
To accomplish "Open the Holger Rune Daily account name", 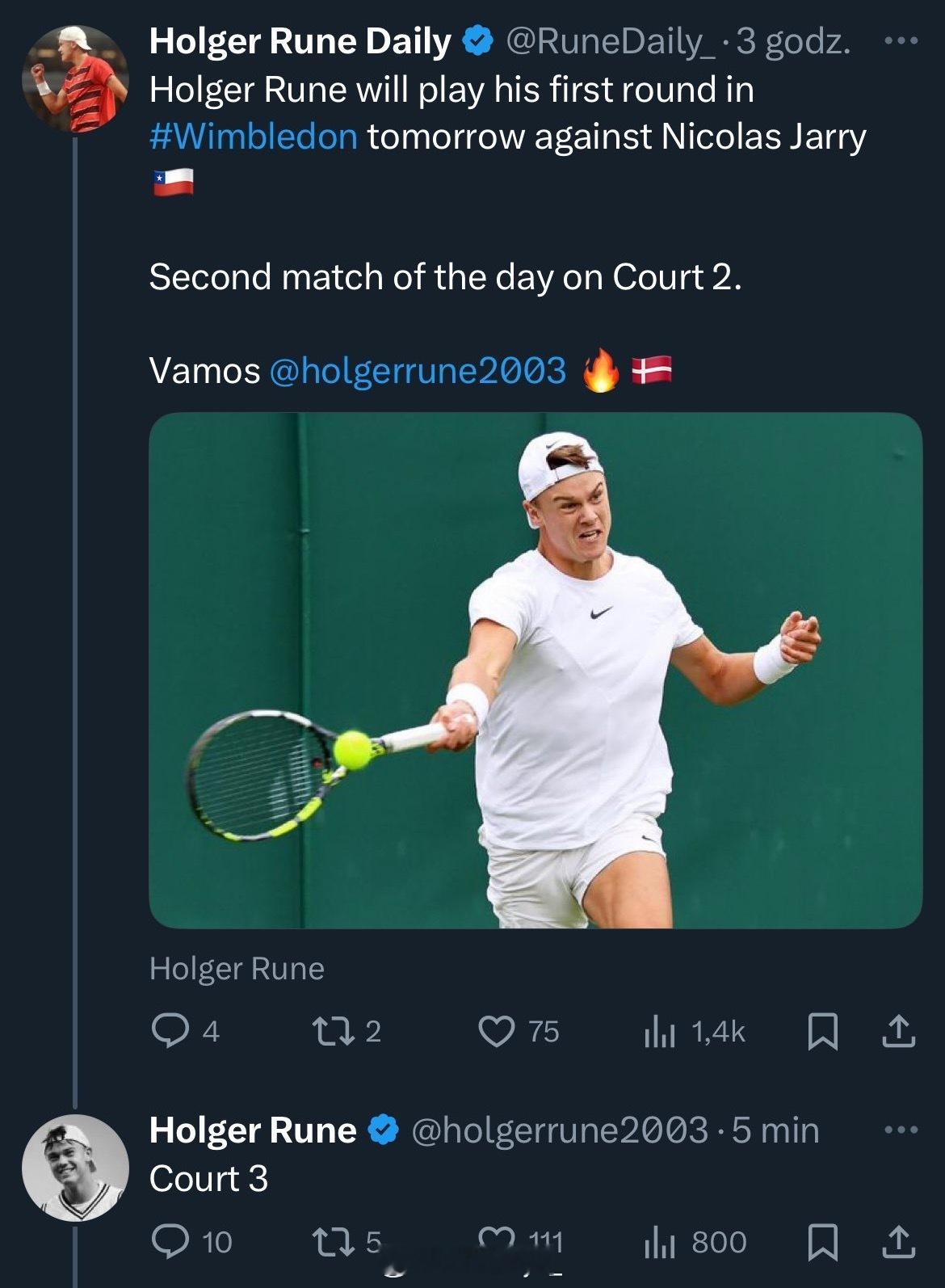I will click(300, 41).
